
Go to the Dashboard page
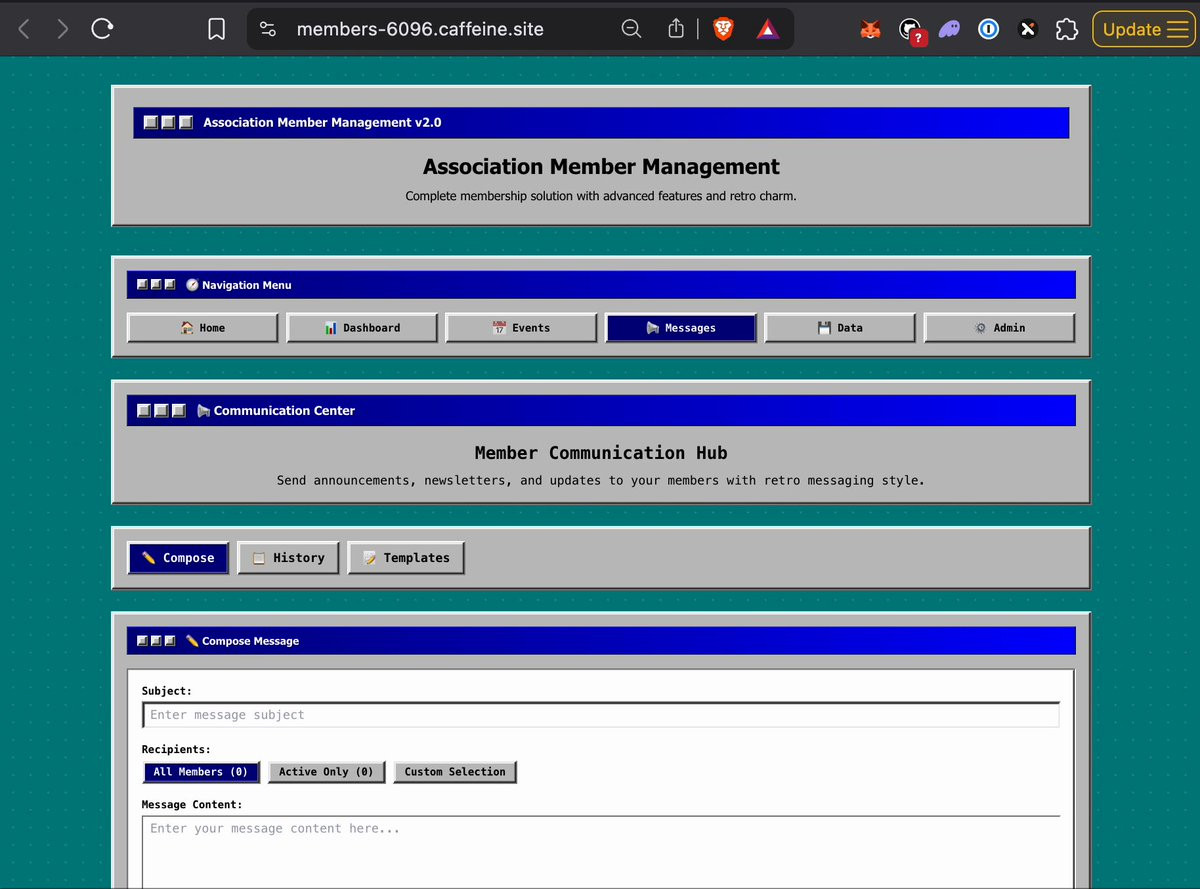(x=362, y=328)
